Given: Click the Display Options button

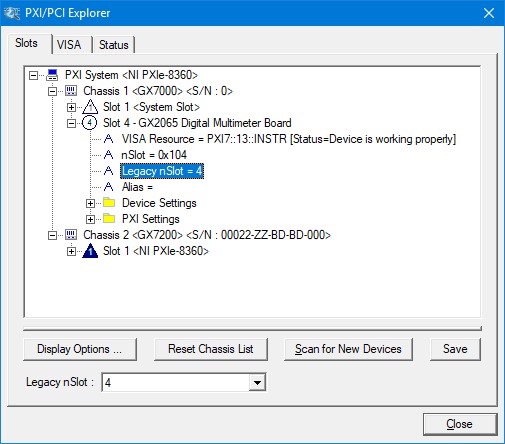Looking at the screenshot, I should pos(80,349).
